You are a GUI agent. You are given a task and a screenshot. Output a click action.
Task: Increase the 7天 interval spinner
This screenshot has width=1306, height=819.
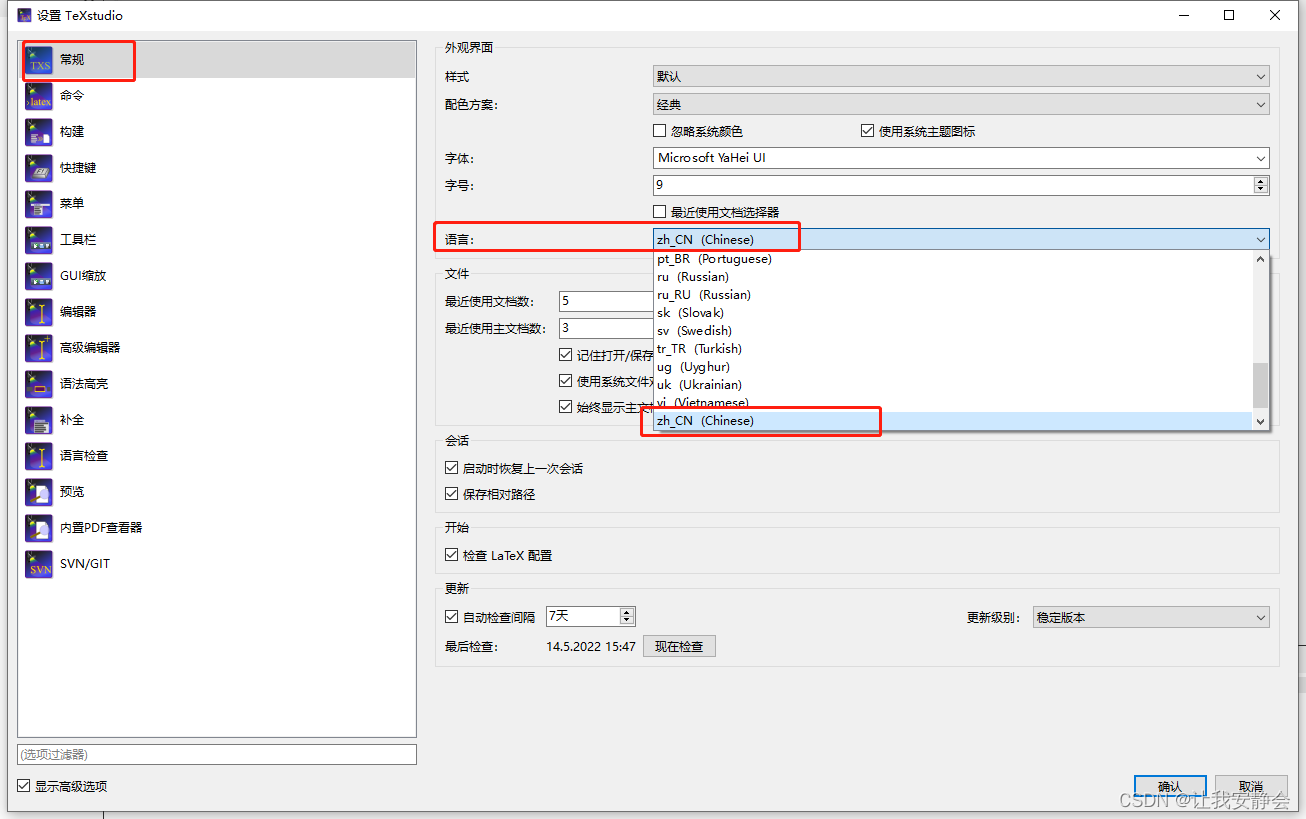[x=627, y=612]
